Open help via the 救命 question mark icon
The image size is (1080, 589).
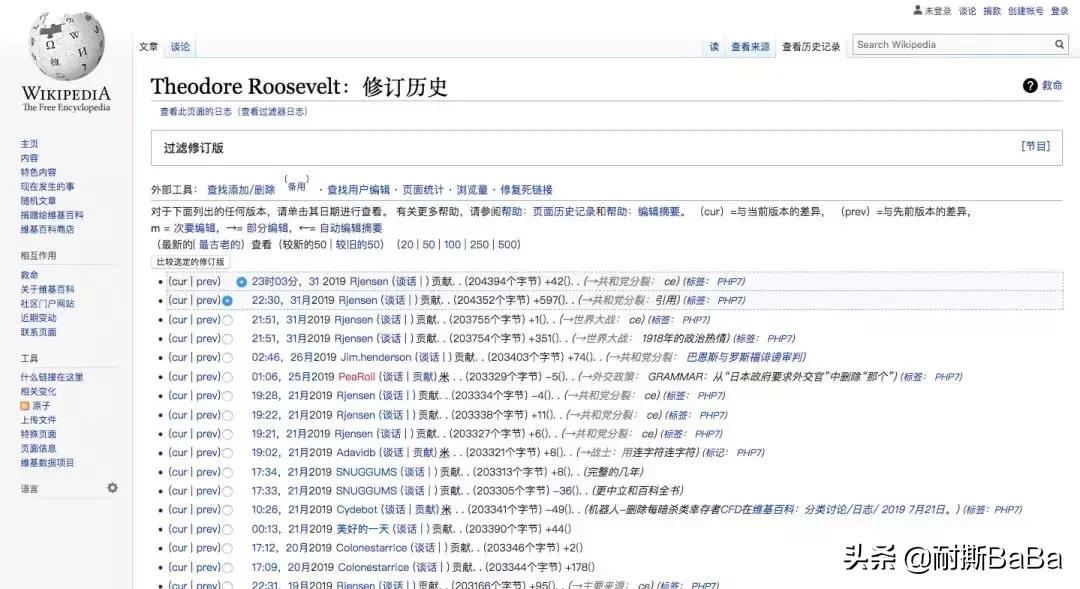pos(1030,85)
